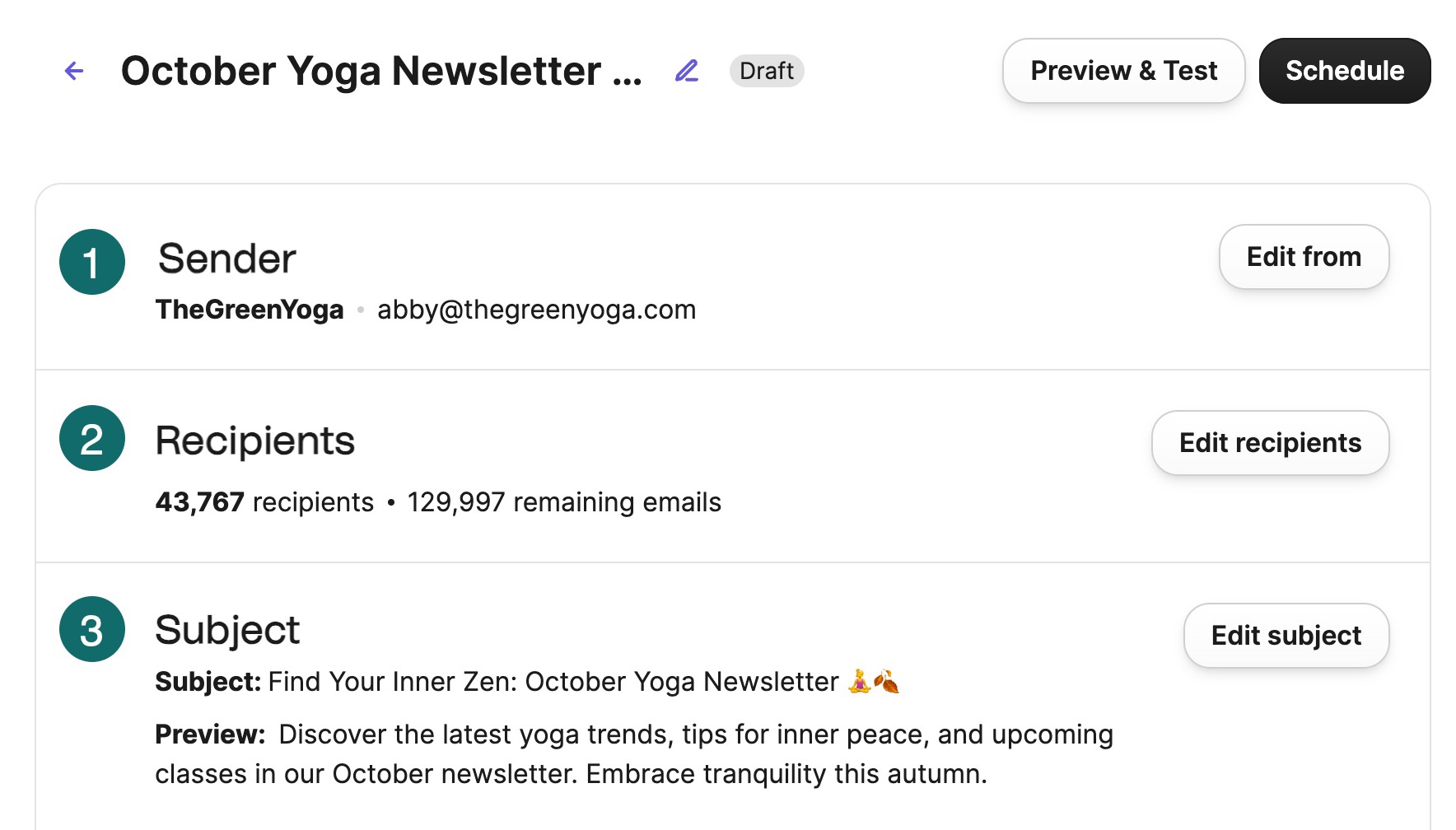Go back using the purple arrow
Viewport: 1456px width, 830px height.
[74, 71]
